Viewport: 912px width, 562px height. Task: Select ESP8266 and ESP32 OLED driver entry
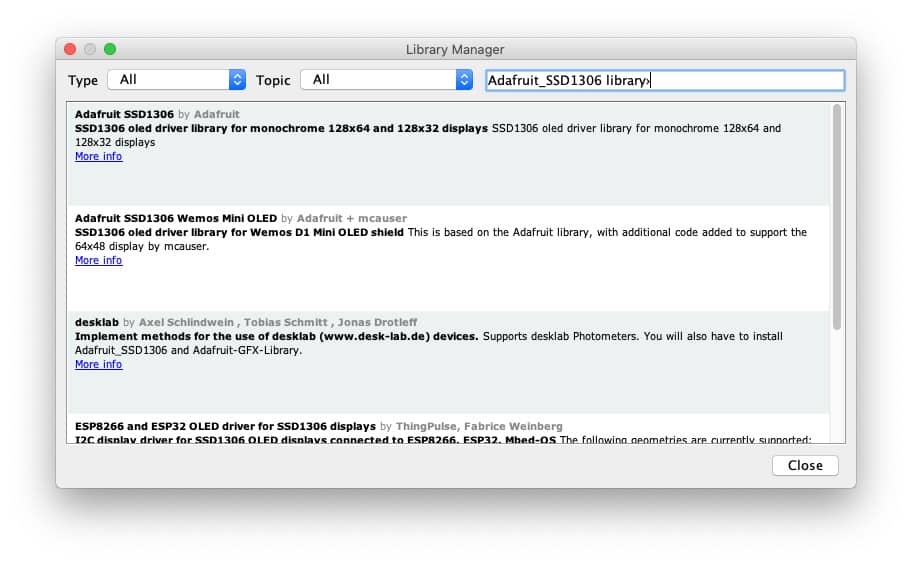coord(225,426)
